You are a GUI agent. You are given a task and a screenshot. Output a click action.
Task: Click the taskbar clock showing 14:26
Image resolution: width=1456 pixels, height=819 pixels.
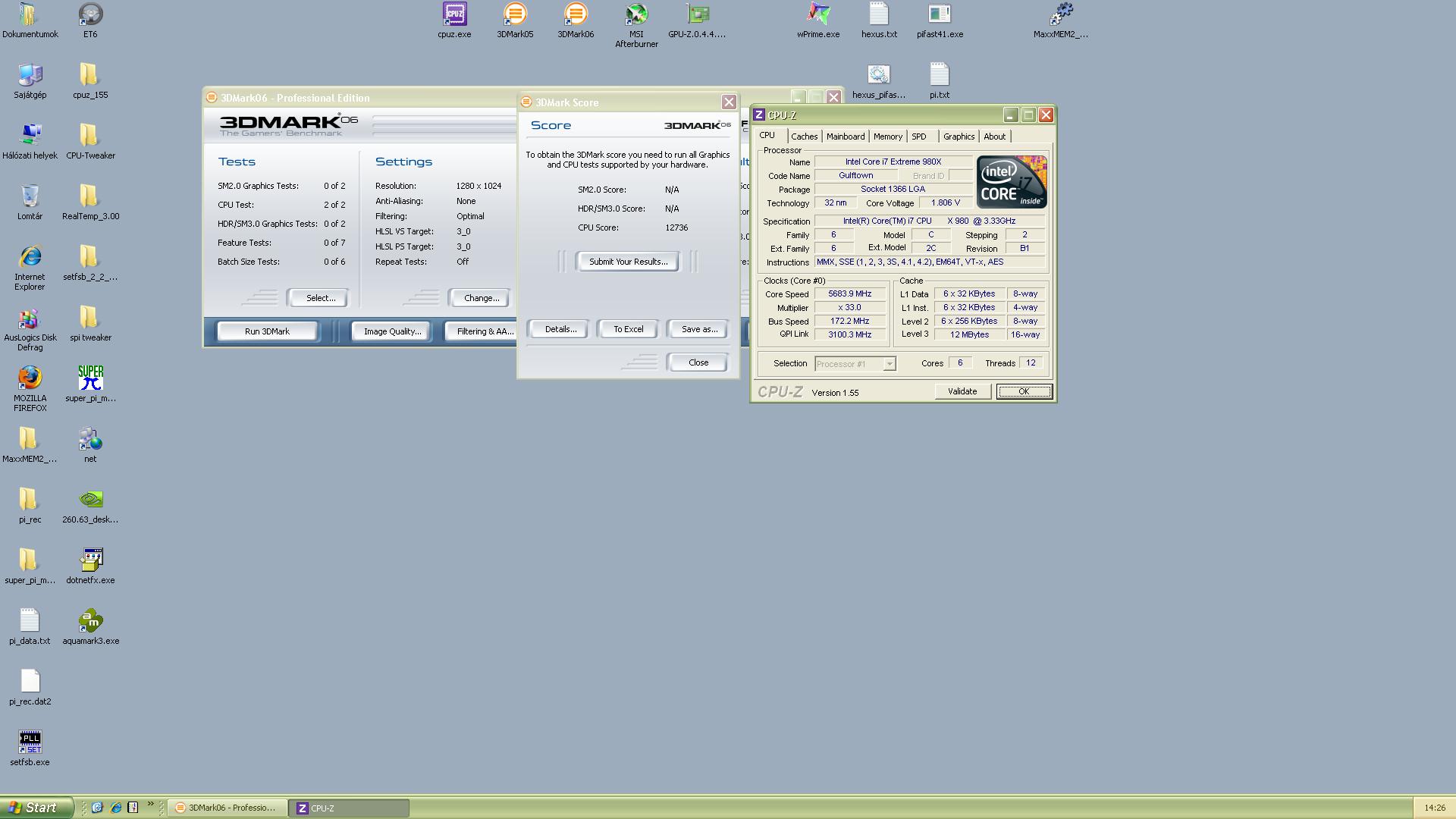pyautogui.click(x=1435, y=808)
